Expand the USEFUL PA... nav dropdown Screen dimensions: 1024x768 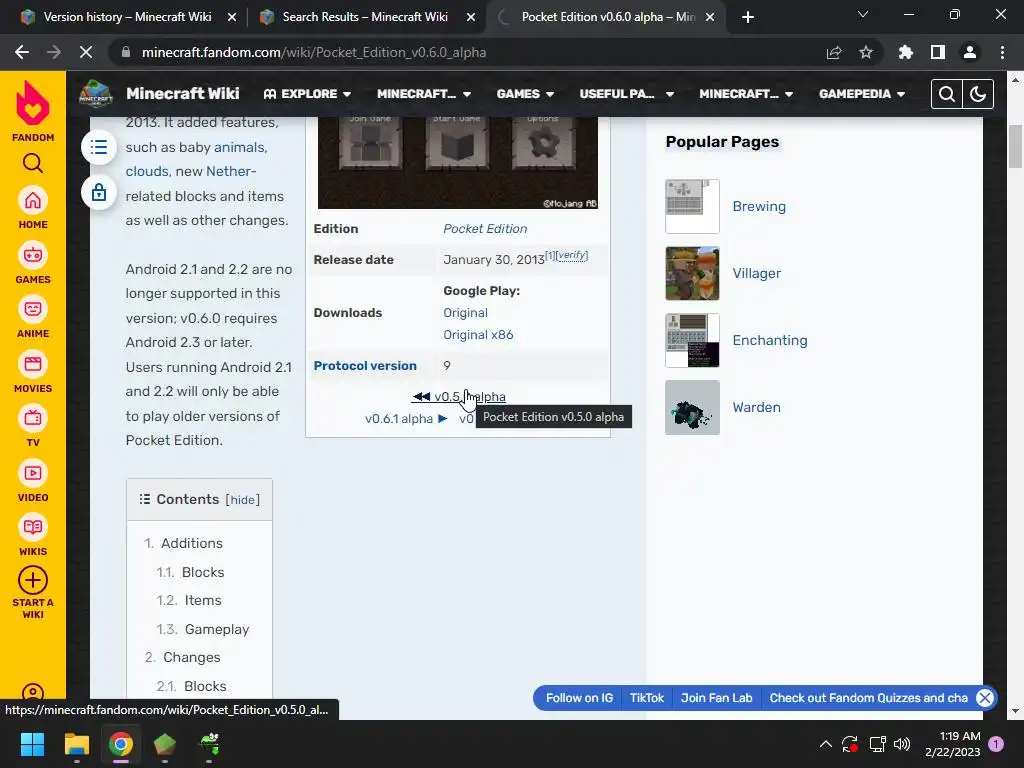tap(626, 94)
